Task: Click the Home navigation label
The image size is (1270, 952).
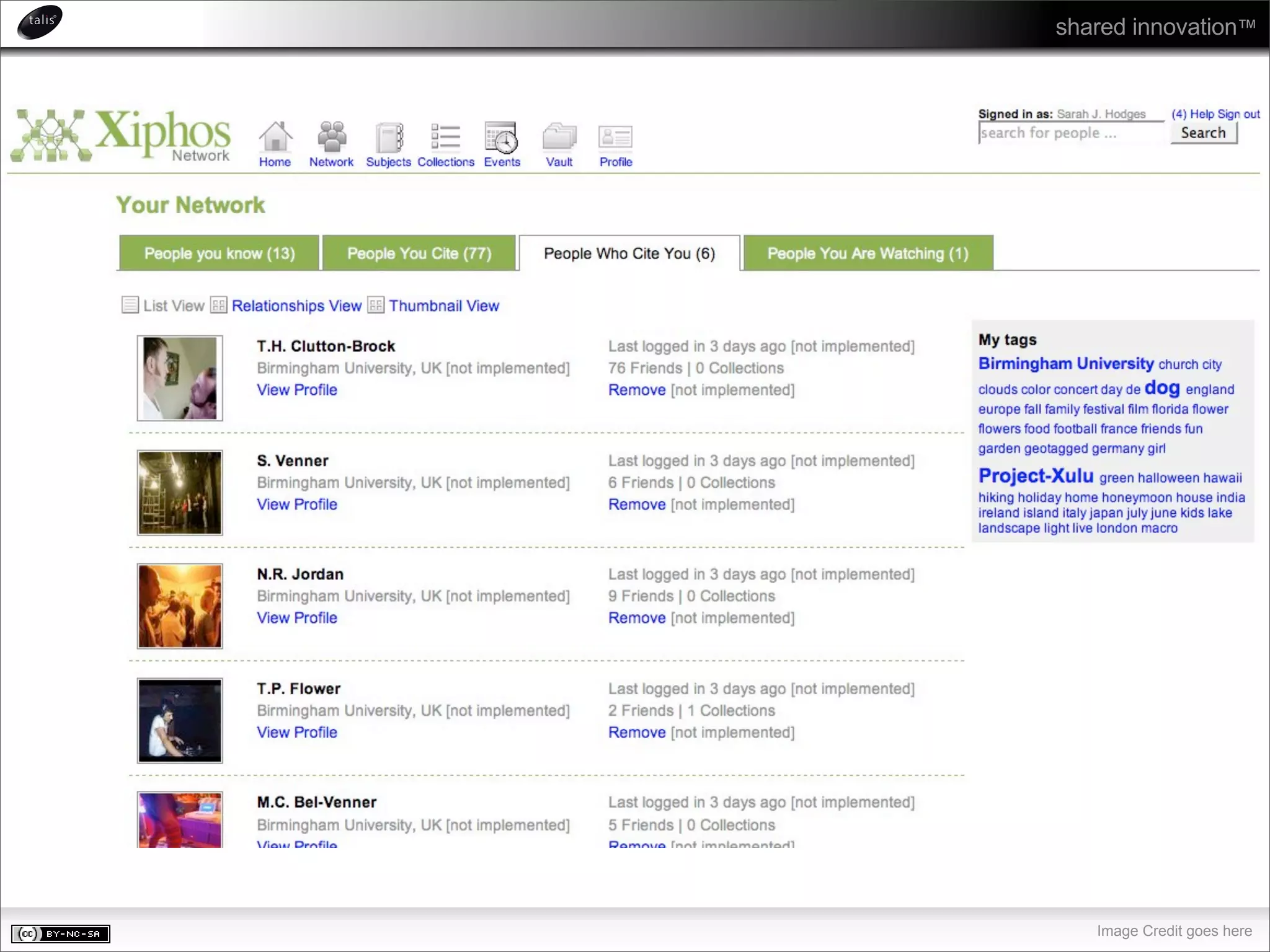Action: [275, 162]
